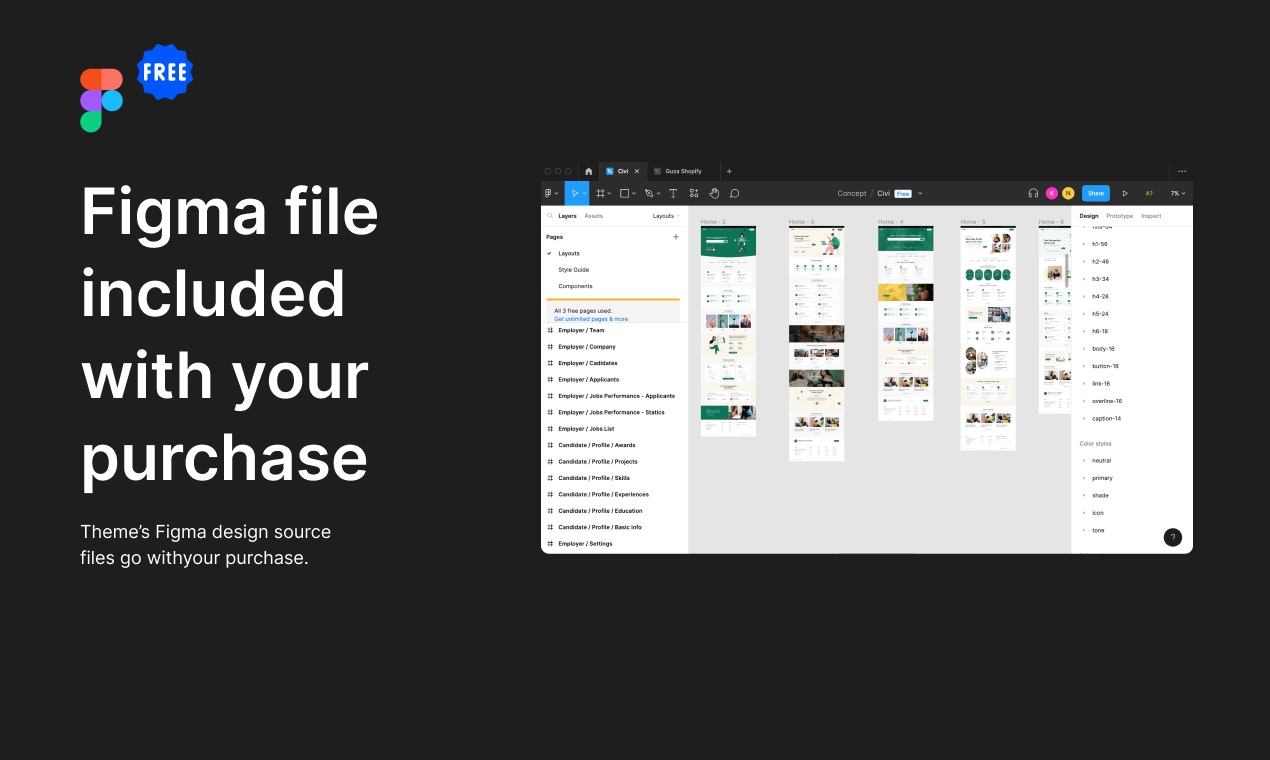Click Get unlimited pages & more link

click(591, 319)
